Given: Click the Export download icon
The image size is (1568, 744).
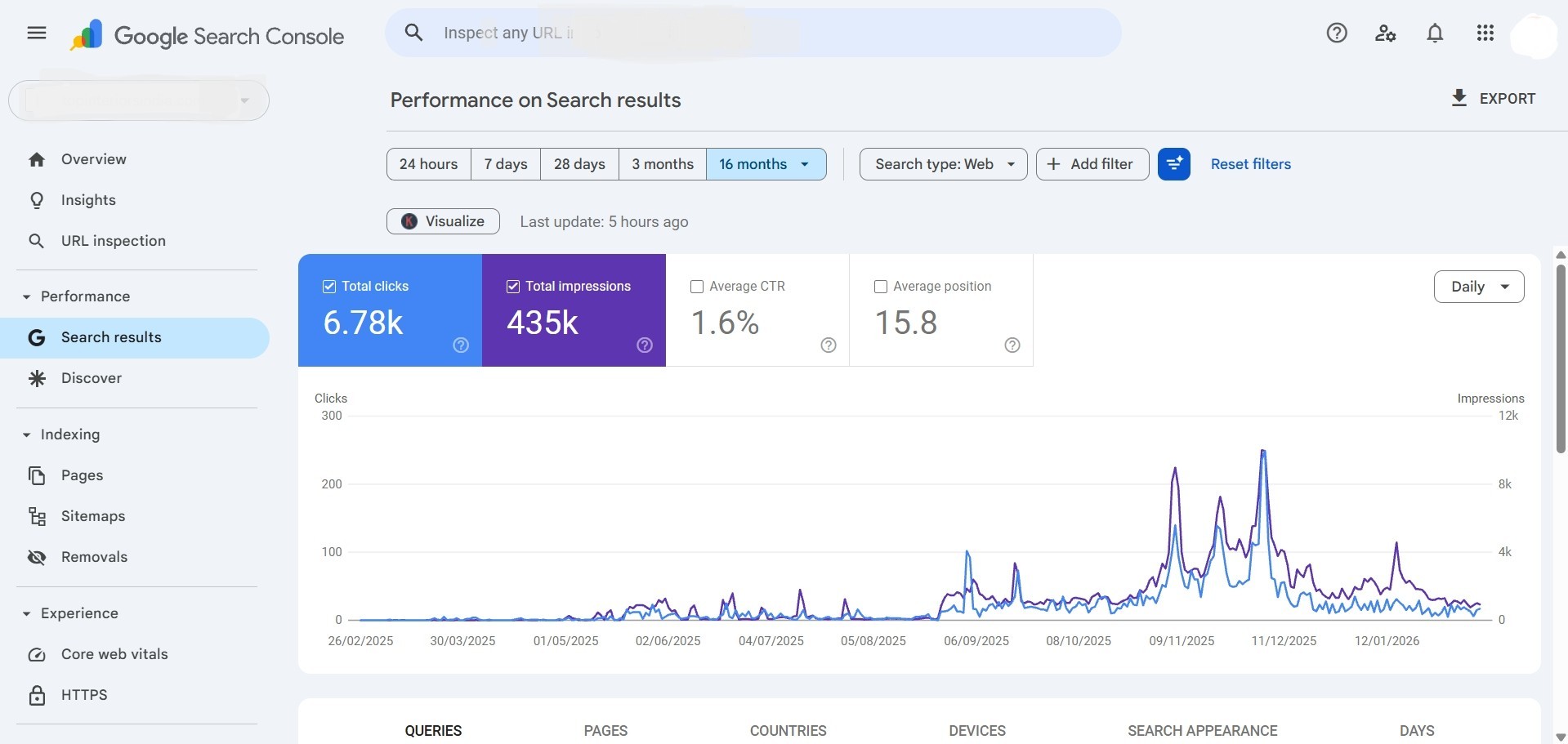Looking at the screenshot, I should pyautogui.click(x=1459, y=98).
